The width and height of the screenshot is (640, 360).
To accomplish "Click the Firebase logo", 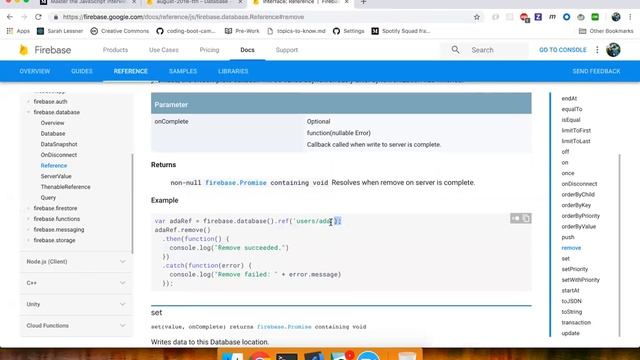I will [45, 50].
